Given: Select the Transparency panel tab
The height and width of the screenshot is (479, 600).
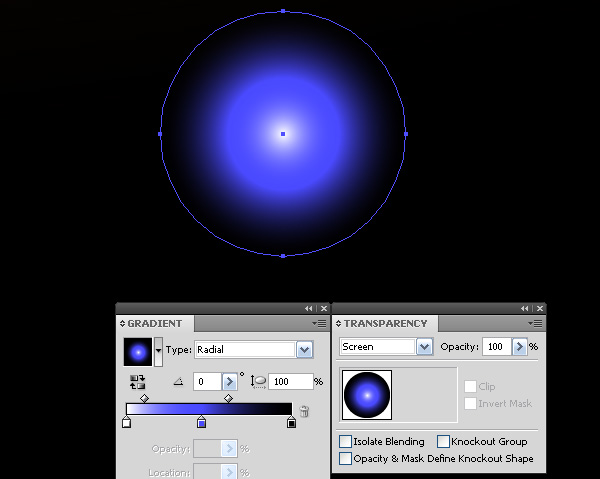Looking at the screenshot, I should coord(385,324).
